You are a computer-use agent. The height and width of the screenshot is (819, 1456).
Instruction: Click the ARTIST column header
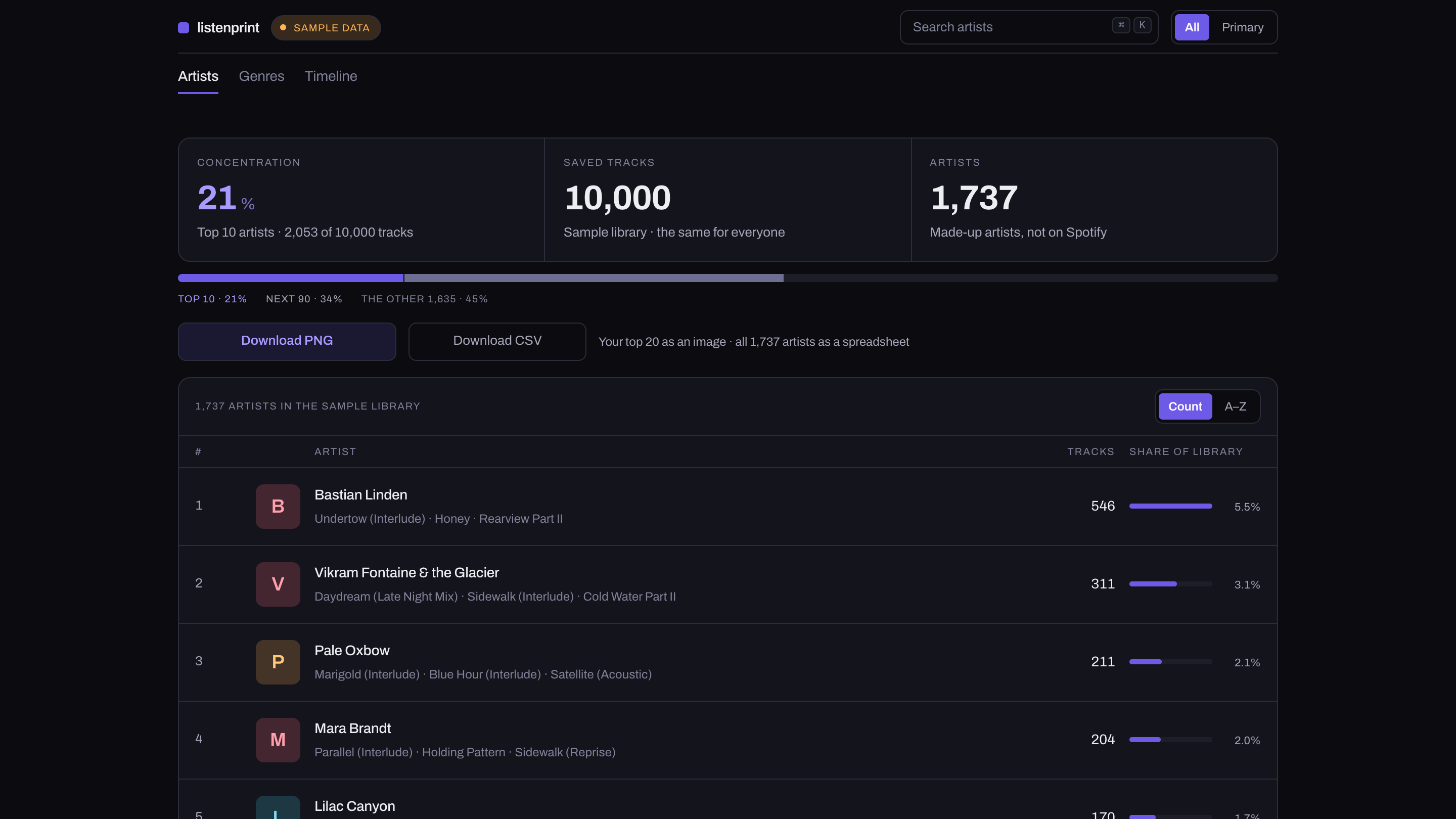tap(335, 451)
